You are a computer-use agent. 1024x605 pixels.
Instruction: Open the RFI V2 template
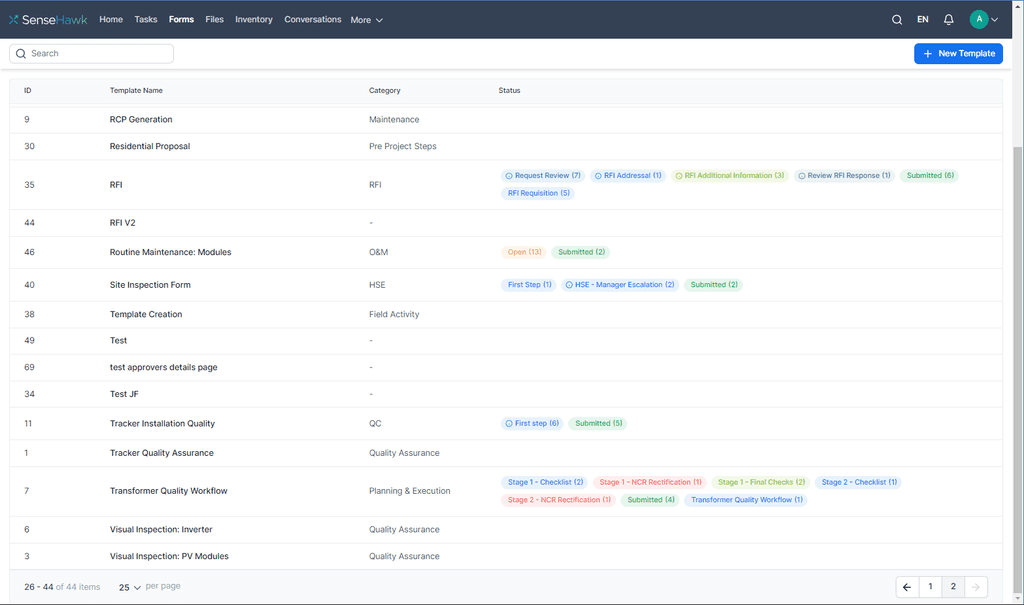123,223
